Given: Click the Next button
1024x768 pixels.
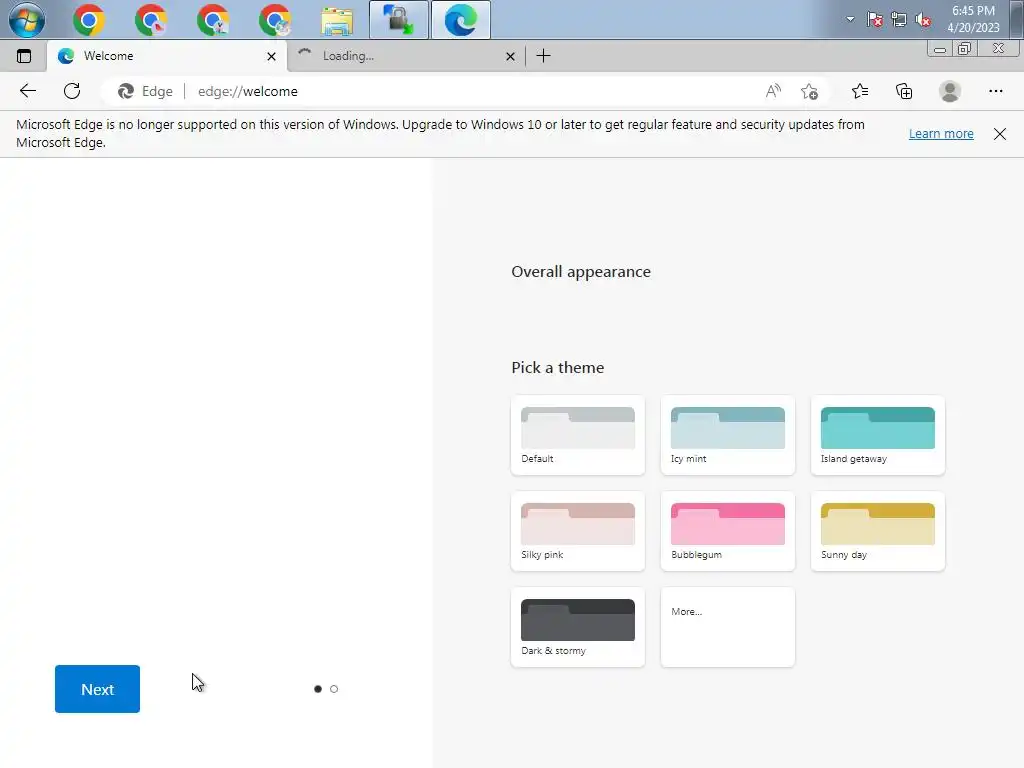Looking at the screenshot, I should coord(97,689).
